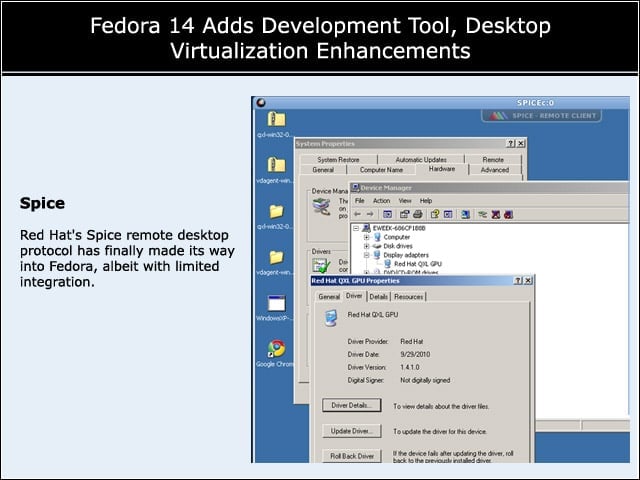Close the System Properties window
This screenshot has width=640, height=480.
(521, 144)
